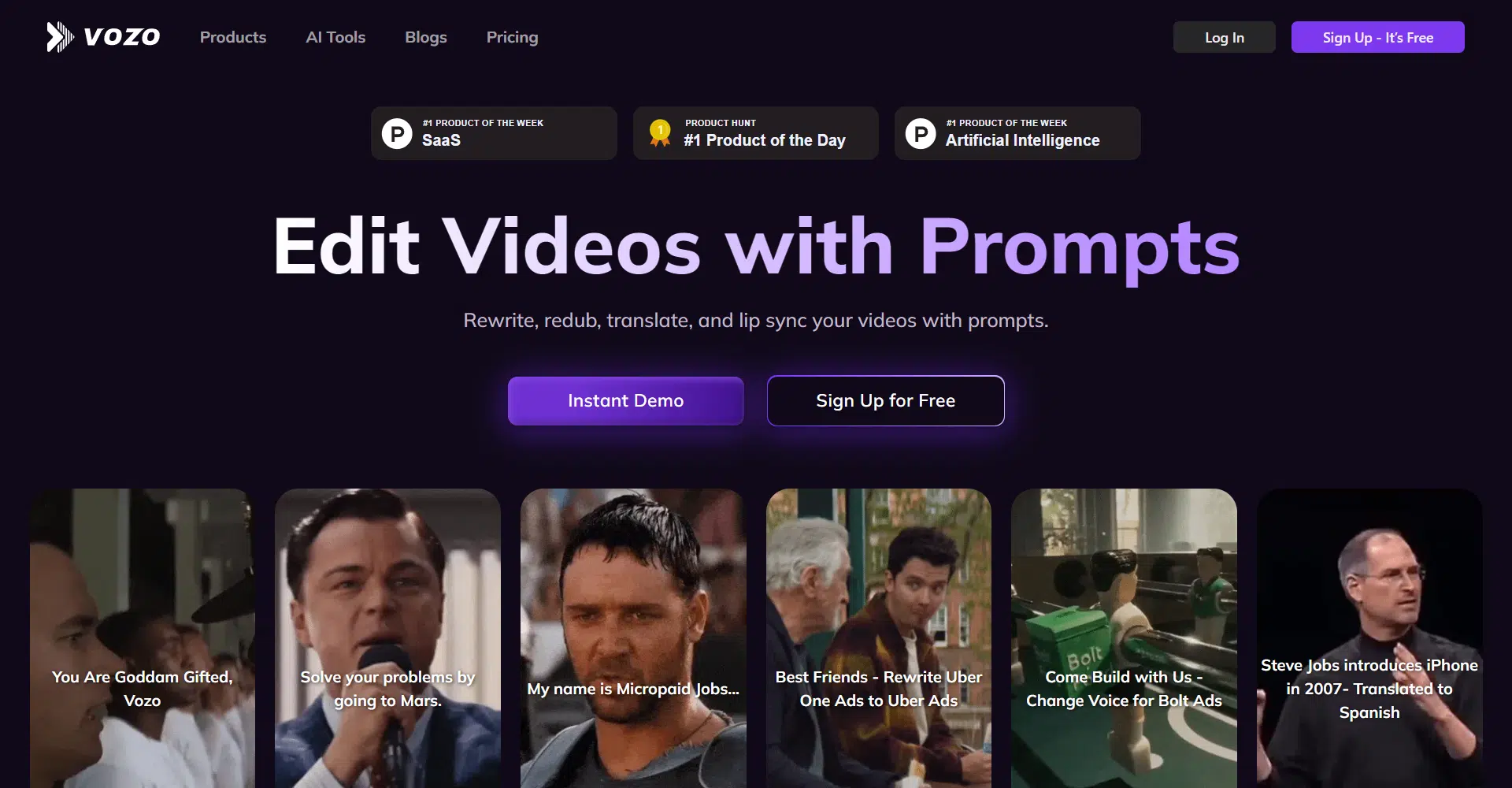1512x788 pixels.
Task: Click the Product Hunt P icon on SaaS badge
Action: [397, 134]
